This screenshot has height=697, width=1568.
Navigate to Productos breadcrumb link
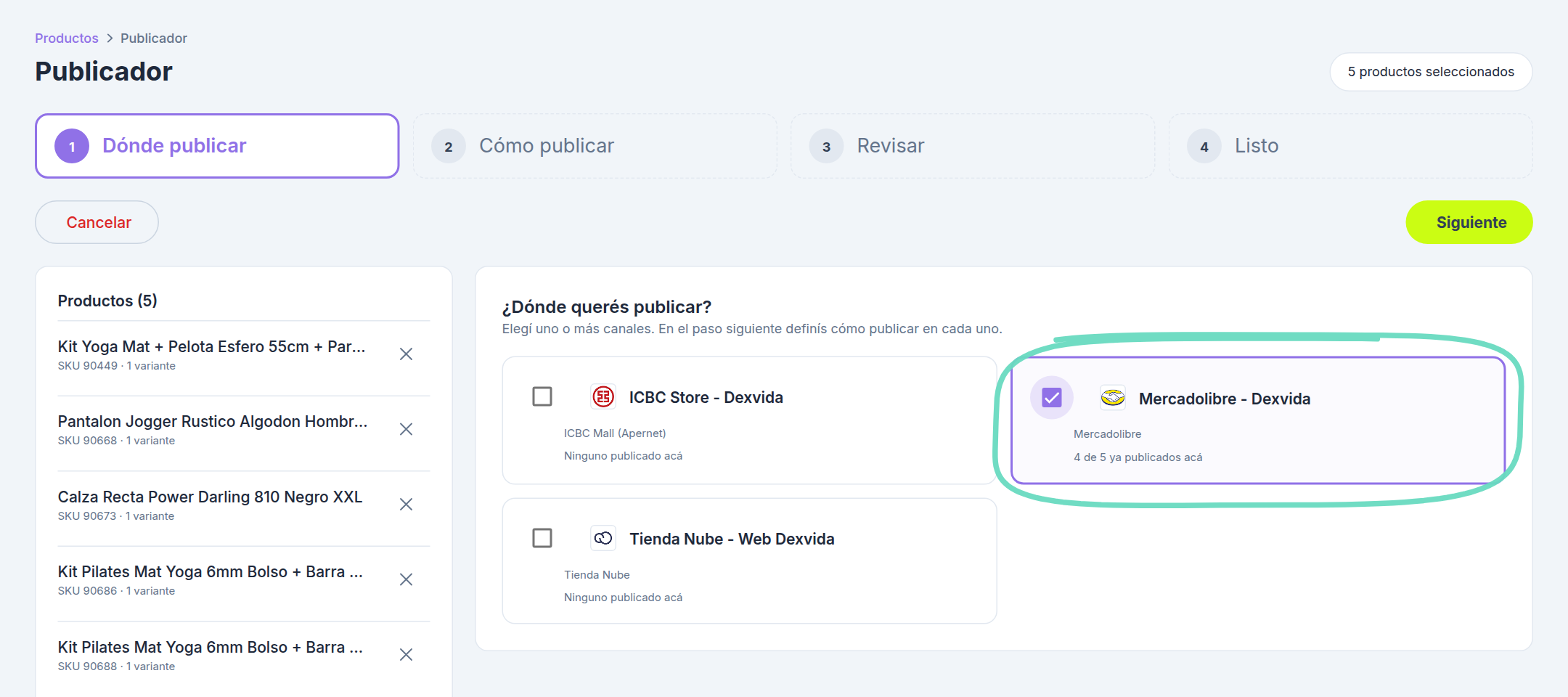pyautogui.click(x=67, y=38)
